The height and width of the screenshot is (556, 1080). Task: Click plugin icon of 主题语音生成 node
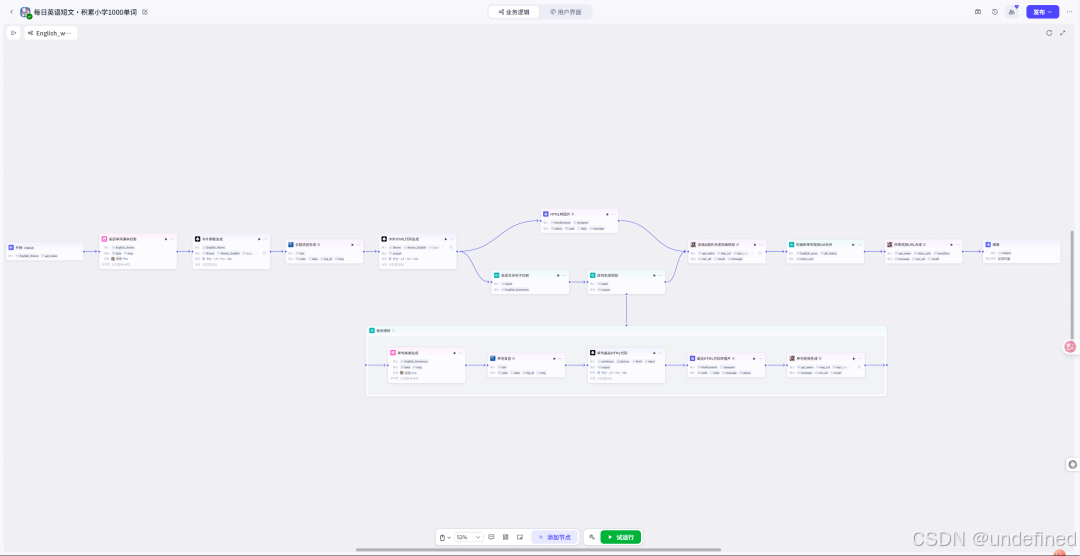(291, 244)
